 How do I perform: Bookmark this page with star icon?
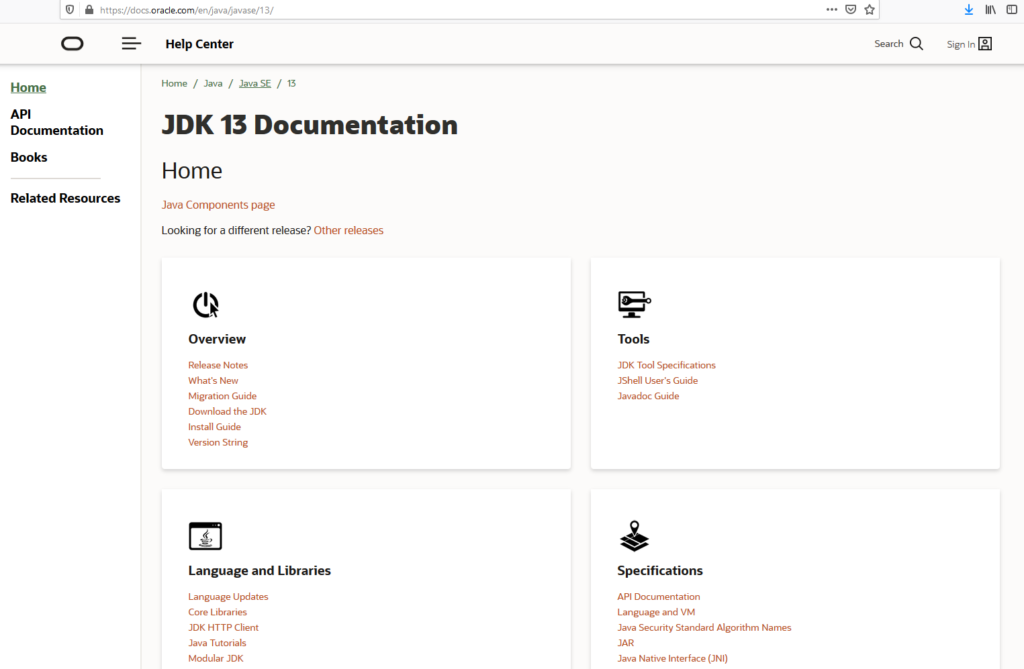[x=869, y=9]
